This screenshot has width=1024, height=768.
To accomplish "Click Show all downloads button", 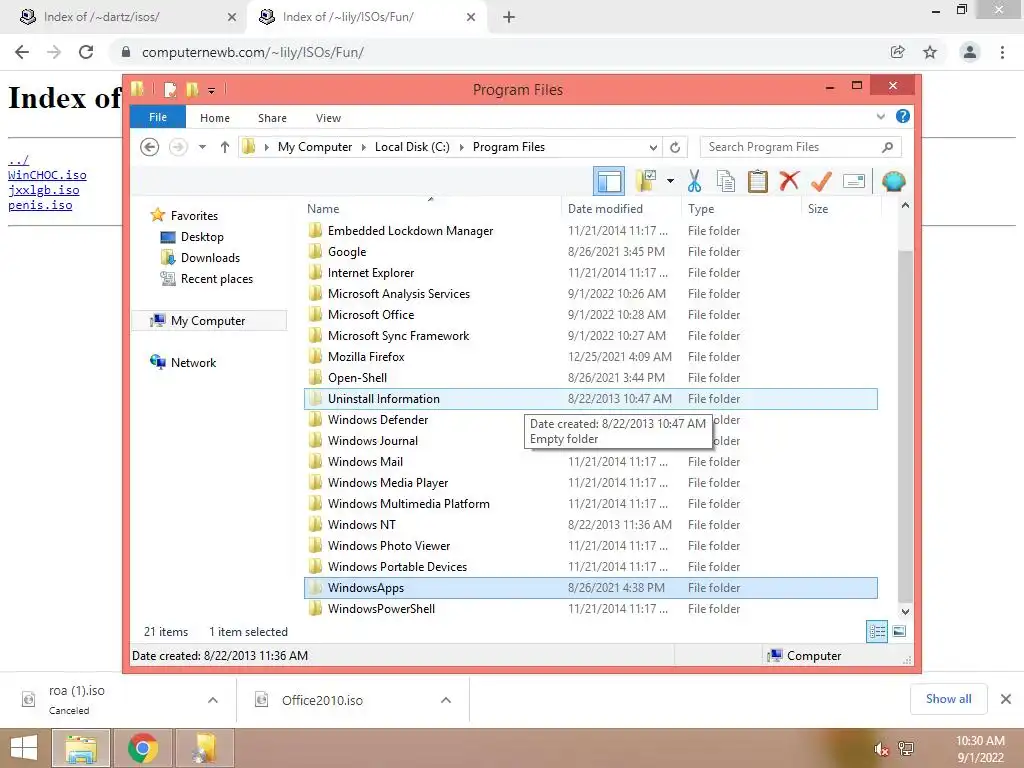I will pyautogui.click(x=948, y=699).
